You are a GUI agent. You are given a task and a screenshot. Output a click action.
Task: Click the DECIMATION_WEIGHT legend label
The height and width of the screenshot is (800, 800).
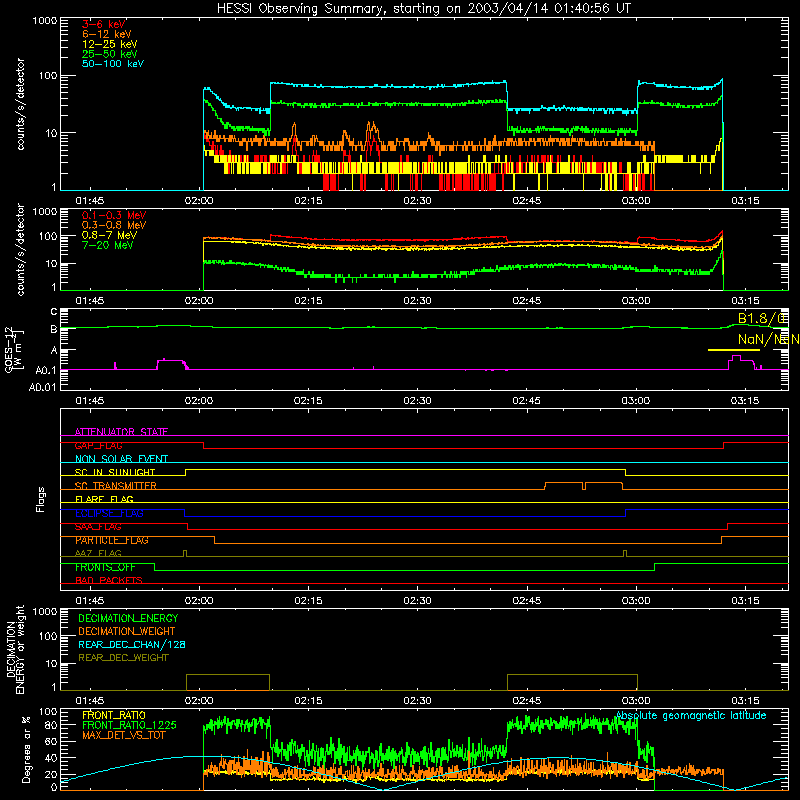127,631
